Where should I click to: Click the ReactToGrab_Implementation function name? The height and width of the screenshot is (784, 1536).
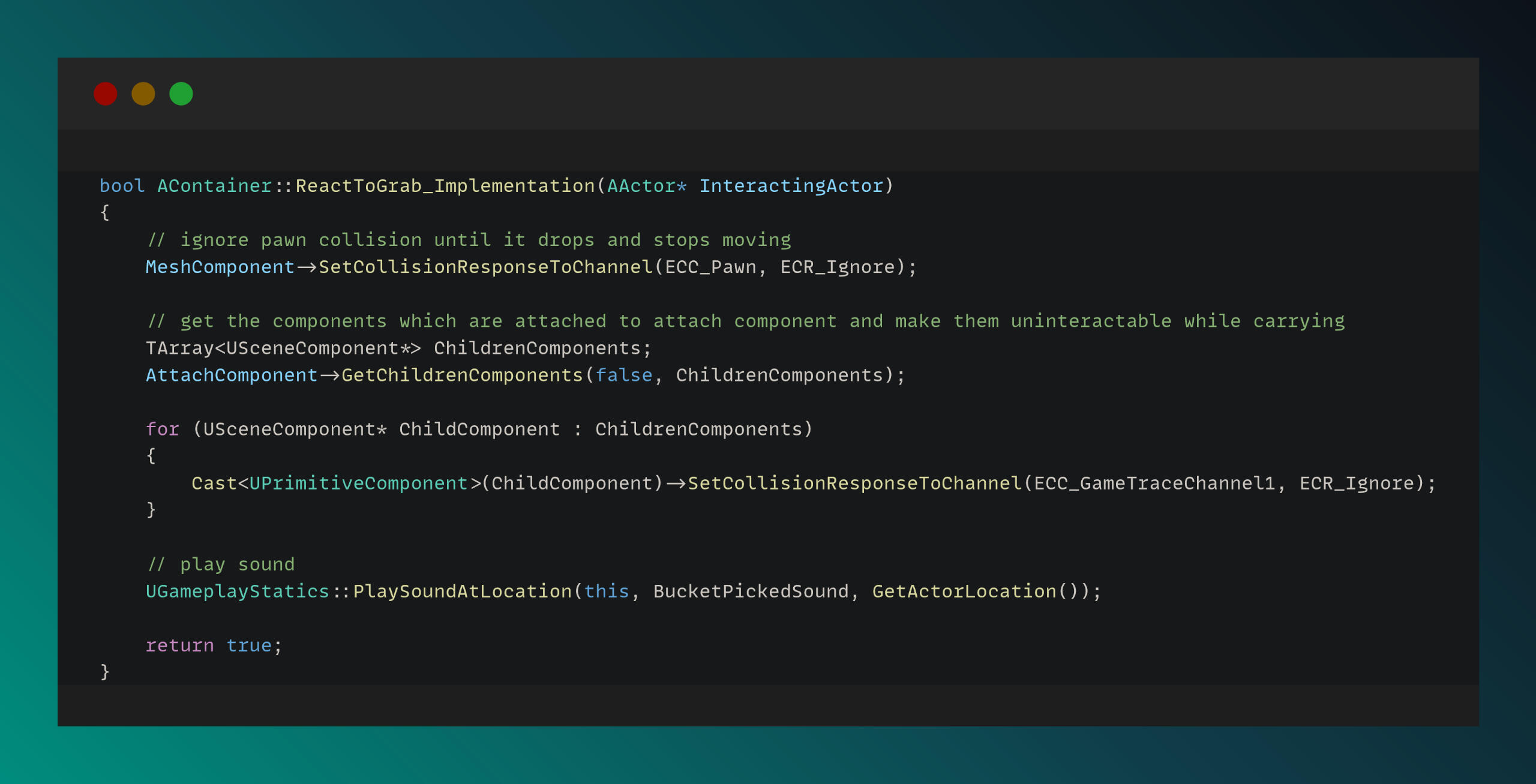(x=445, y=186)
